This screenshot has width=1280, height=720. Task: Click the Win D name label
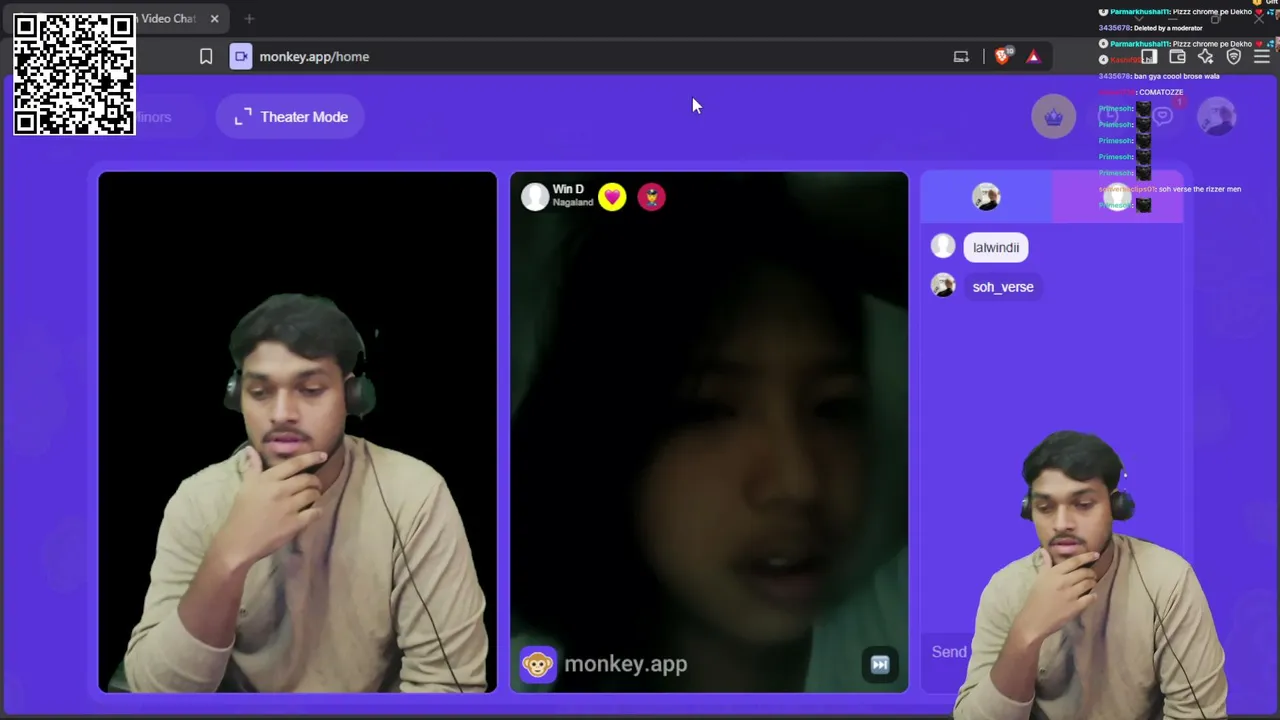point(568,189)
